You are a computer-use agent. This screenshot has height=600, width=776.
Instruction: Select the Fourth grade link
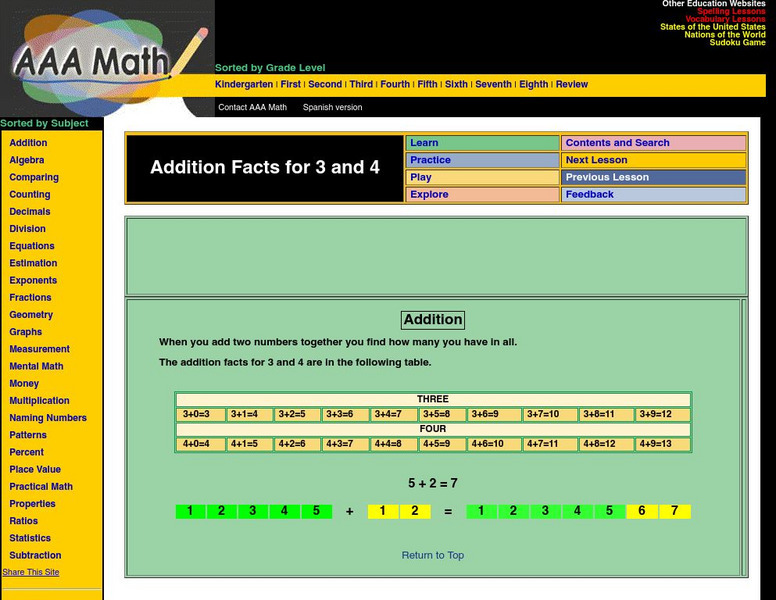pos(395,84)
